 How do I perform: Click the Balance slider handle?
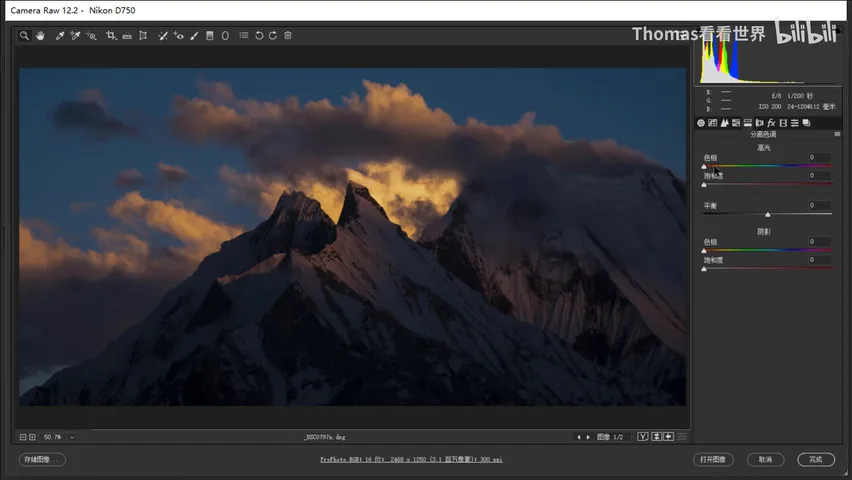[x=768, y=215]
